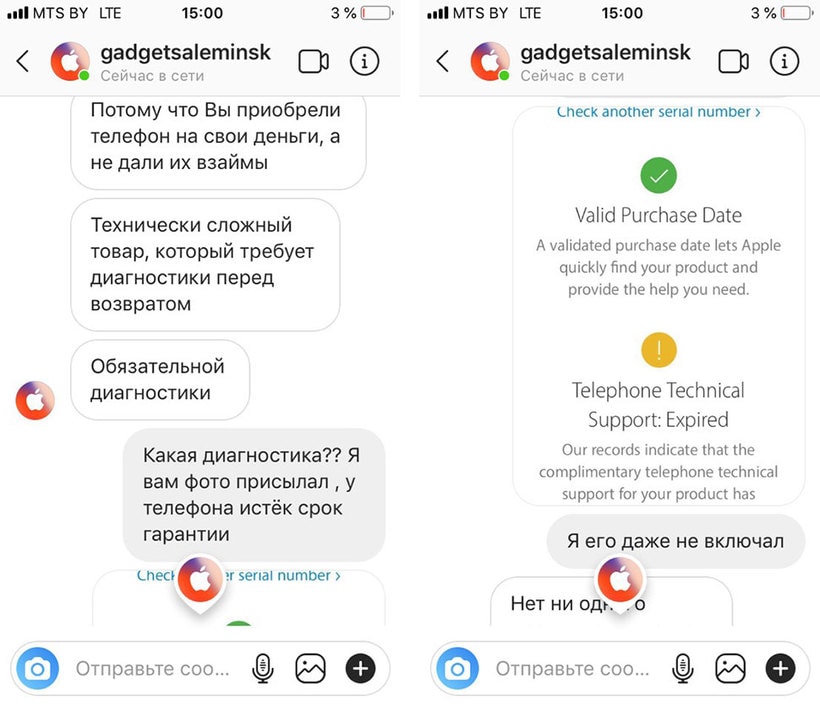Tap sender avatar beside 'Обязательной диагностики' message
Screen dimensions: 820x711
tap(35, 400)
